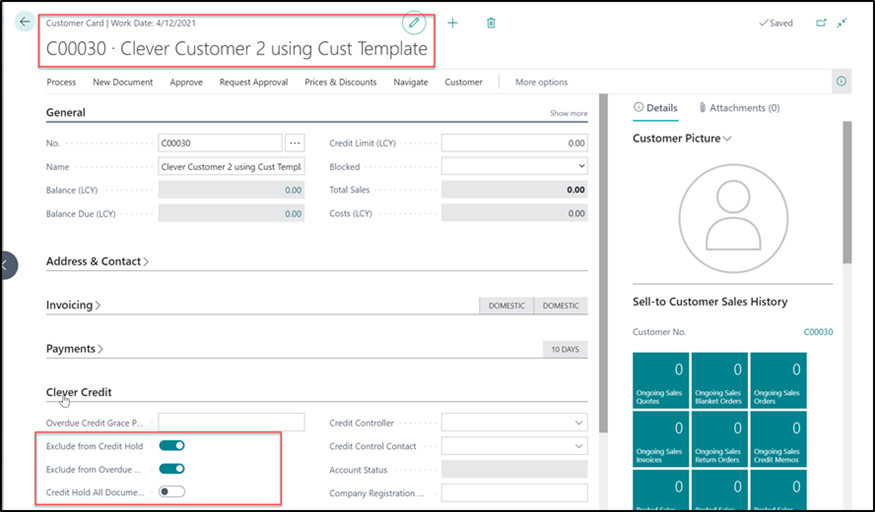Collapse the Clever Credit section
Viewport: 875px width, 512px height.
pyautogui.click(x=79, y=392)
